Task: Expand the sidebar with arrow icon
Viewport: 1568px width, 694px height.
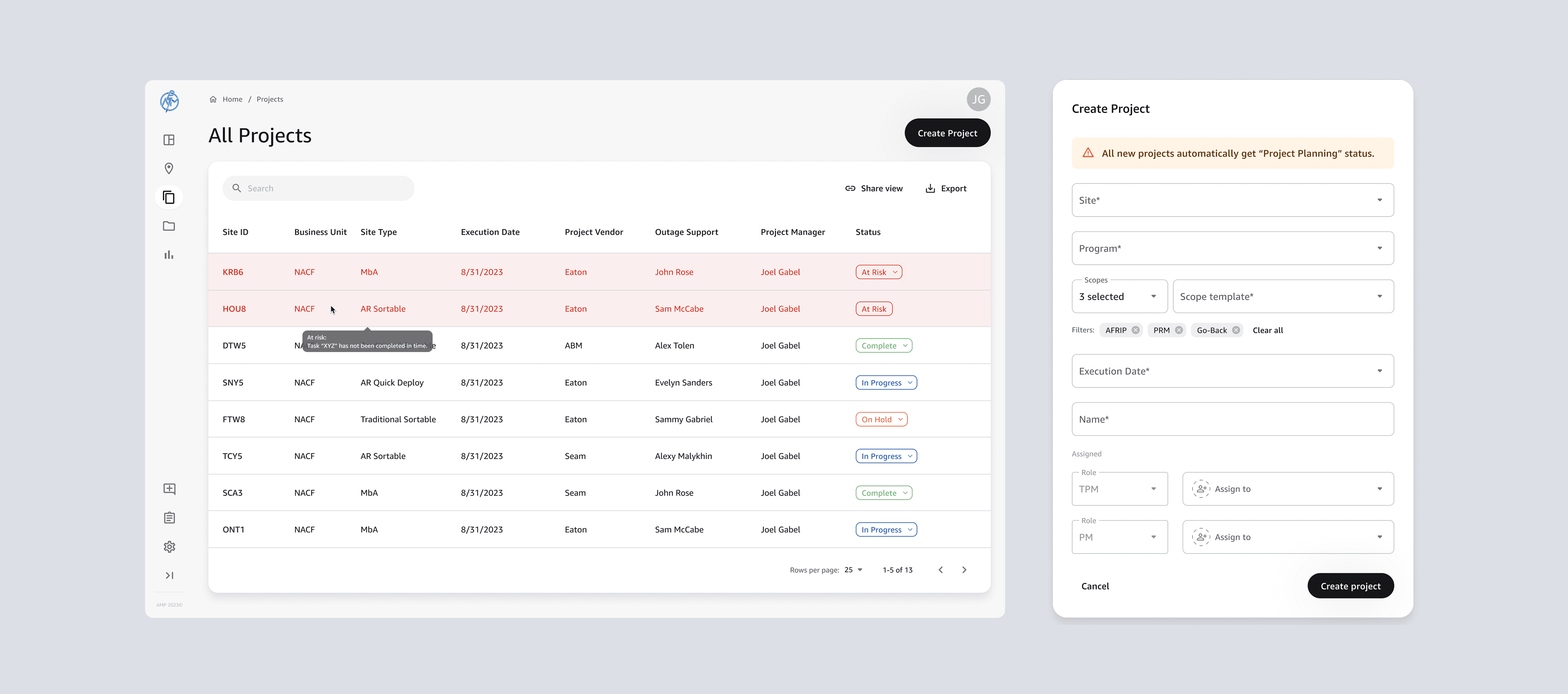Action: (169, 575)
